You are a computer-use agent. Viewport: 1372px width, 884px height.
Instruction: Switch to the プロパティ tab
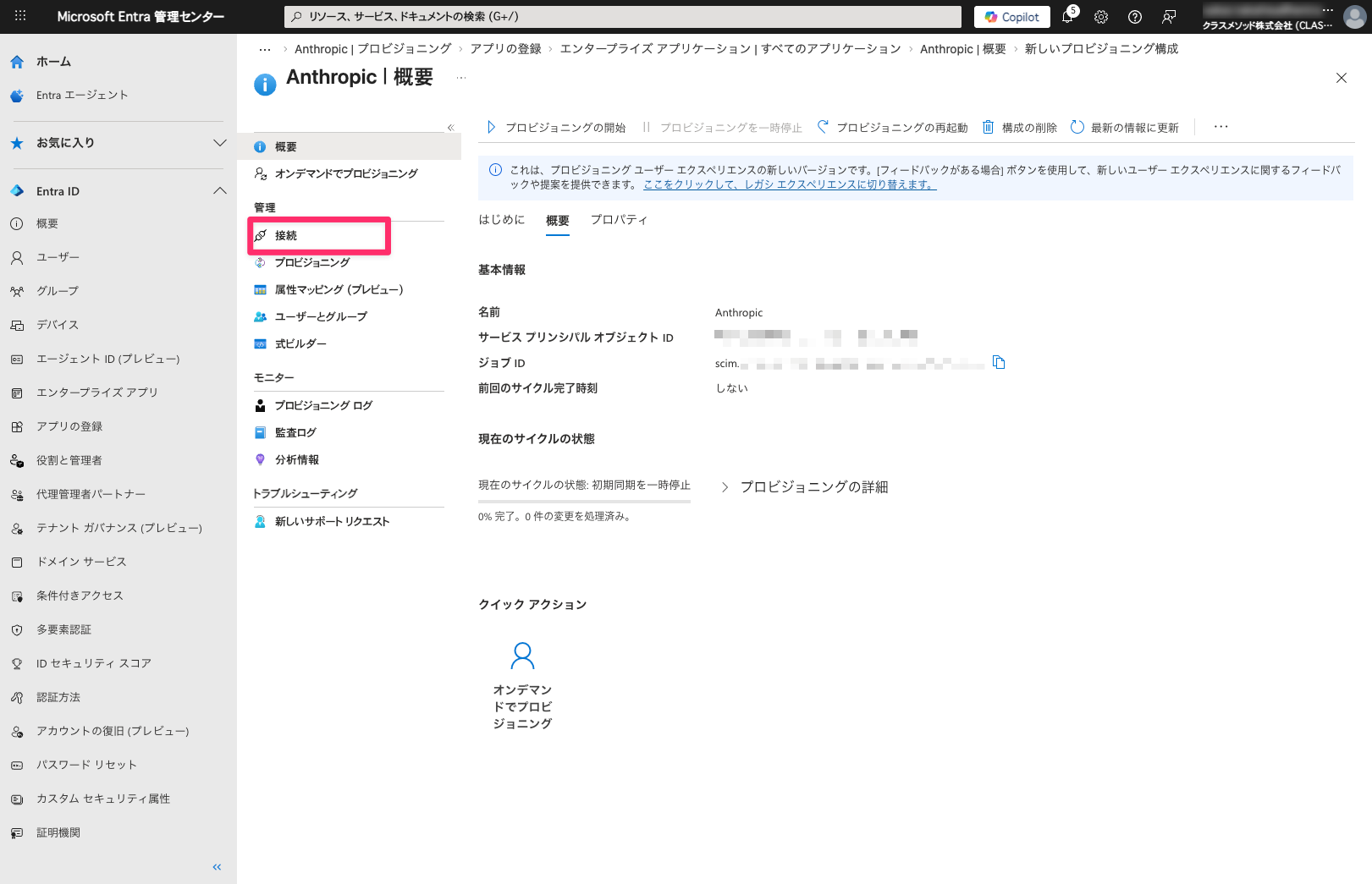coord(619,220)
